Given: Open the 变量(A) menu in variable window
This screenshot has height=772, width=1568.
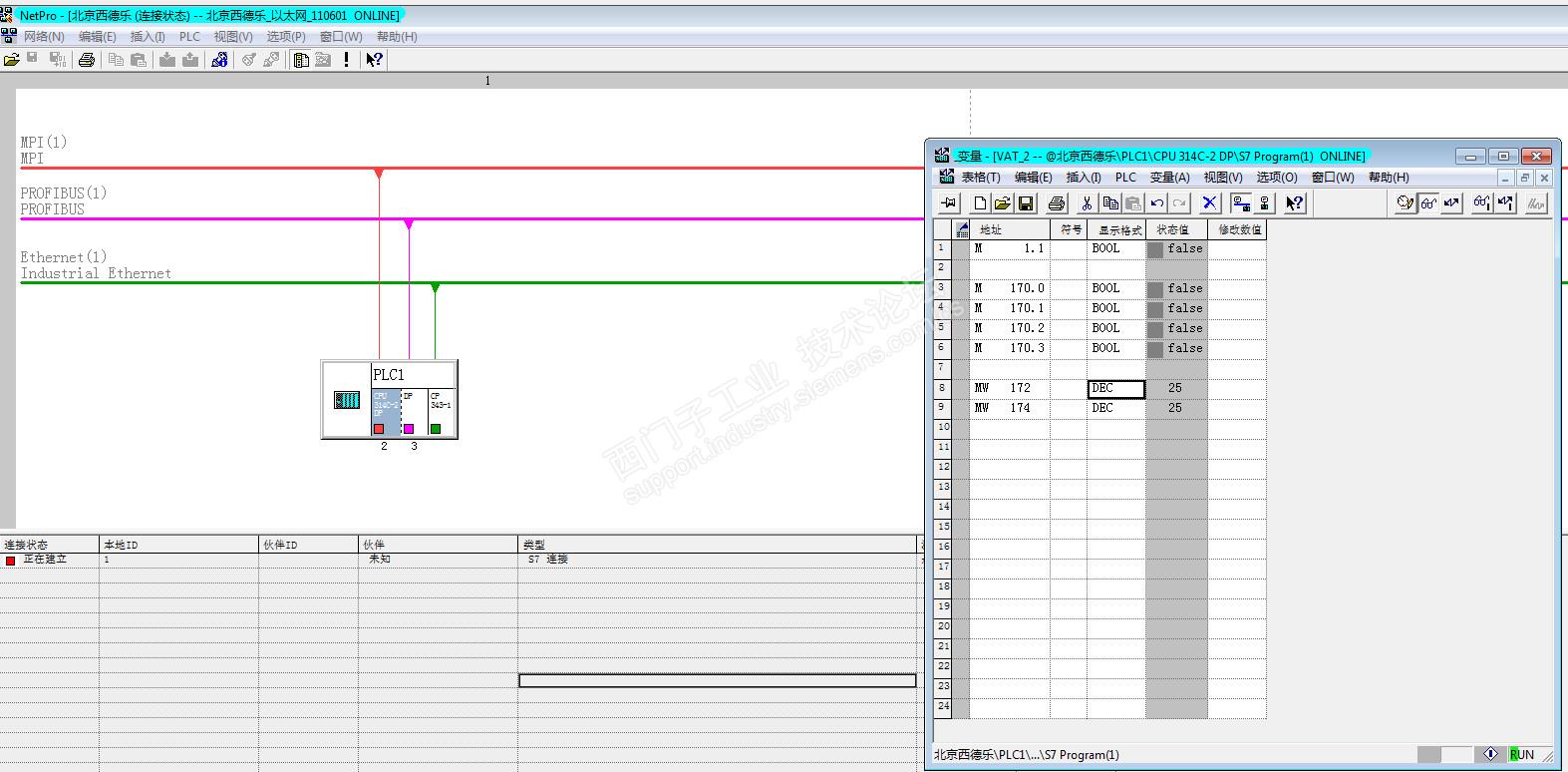Looking at the screenshot, I should [1170, 178].
